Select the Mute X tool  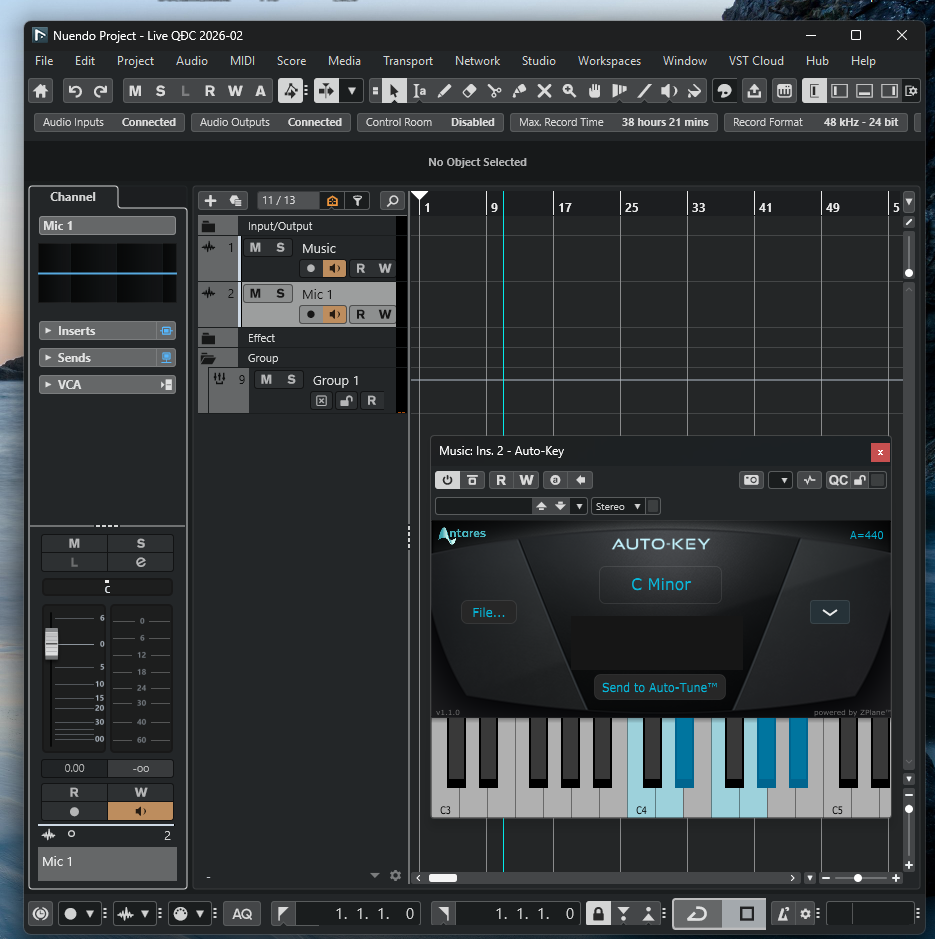[x=544, y=91]
